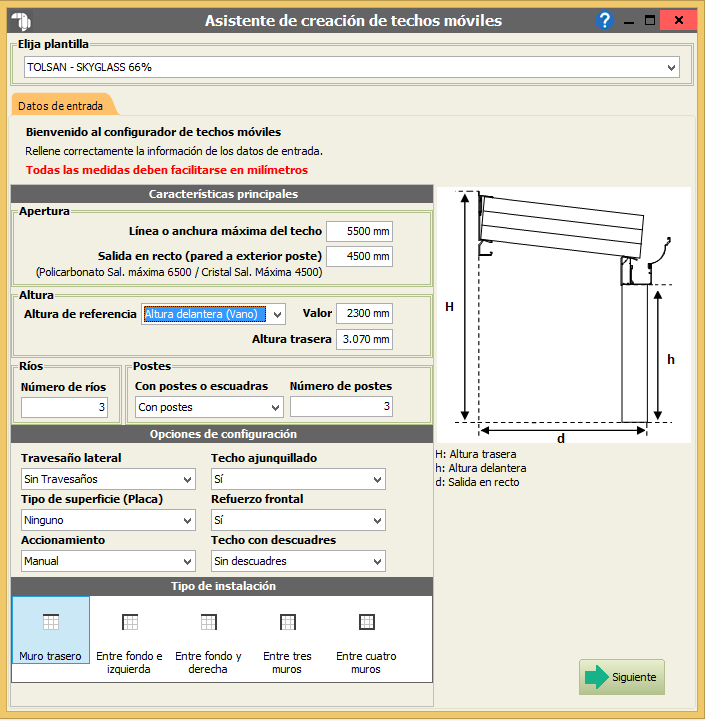The height and width of the screenshot is (721, 705).
Task: Click the Altura trasera field
Action: coord(364,339)
